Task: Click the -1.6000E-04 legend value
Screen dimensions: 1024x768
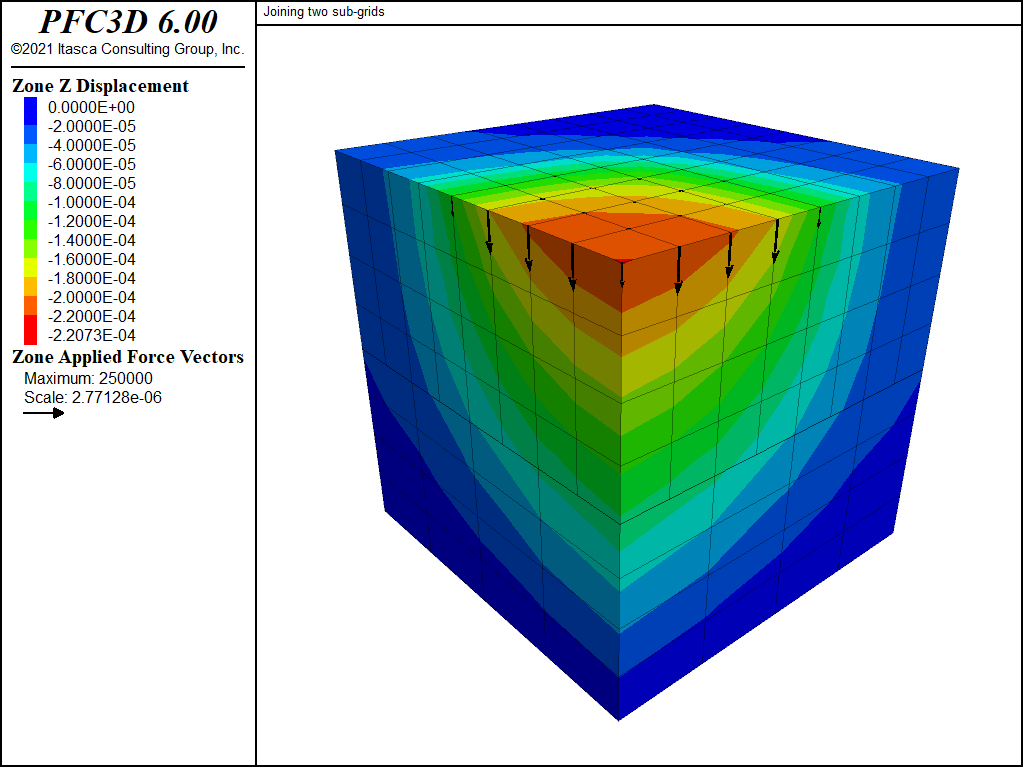Action: 91,259
